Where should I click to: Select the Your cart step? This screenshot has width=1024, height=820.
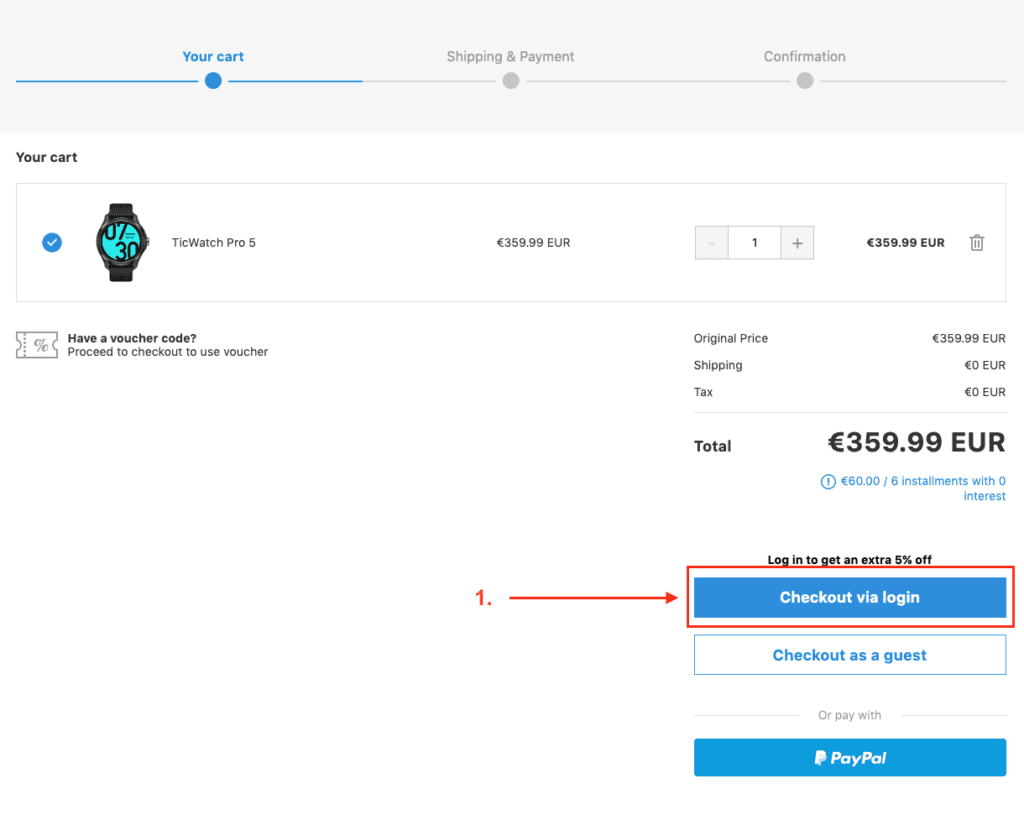(x=213, y=57)
